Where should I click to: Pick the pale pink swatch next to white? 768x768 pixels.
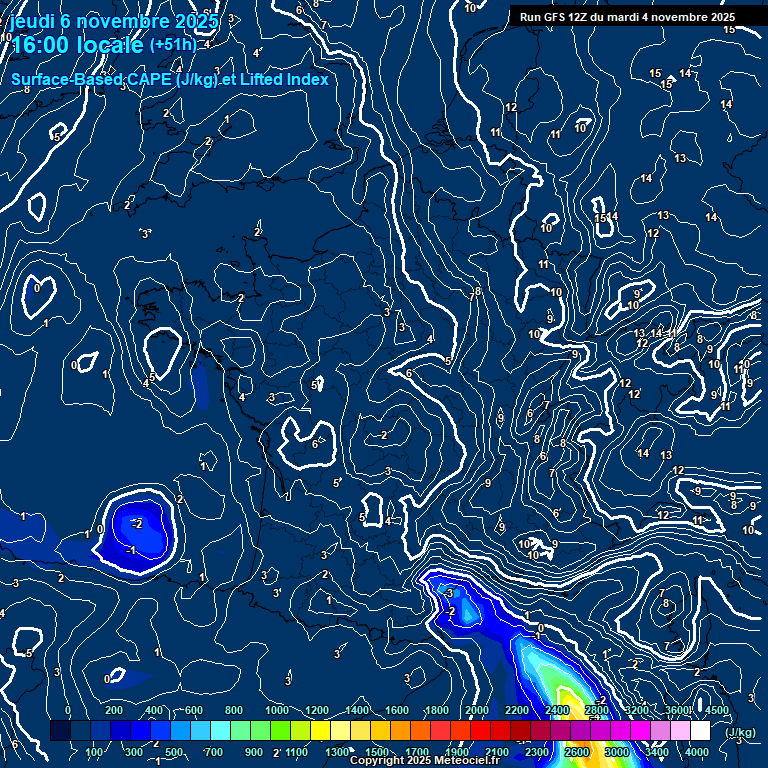pos(680,730)
